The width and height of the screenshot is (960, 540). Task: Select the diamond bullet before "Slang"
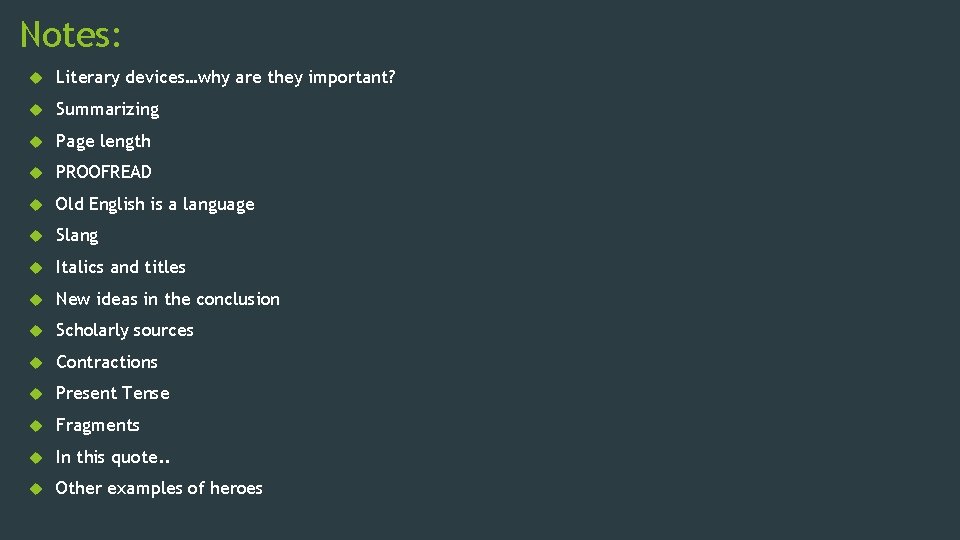(33, 236)
